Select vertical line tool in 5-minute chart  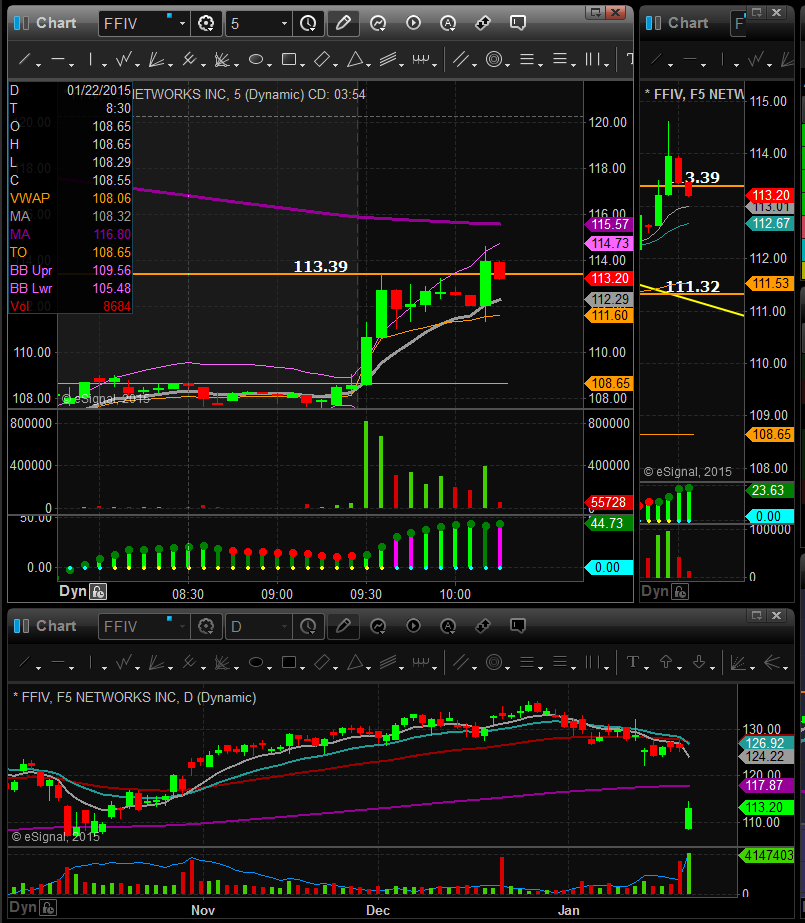click(91, 59)
